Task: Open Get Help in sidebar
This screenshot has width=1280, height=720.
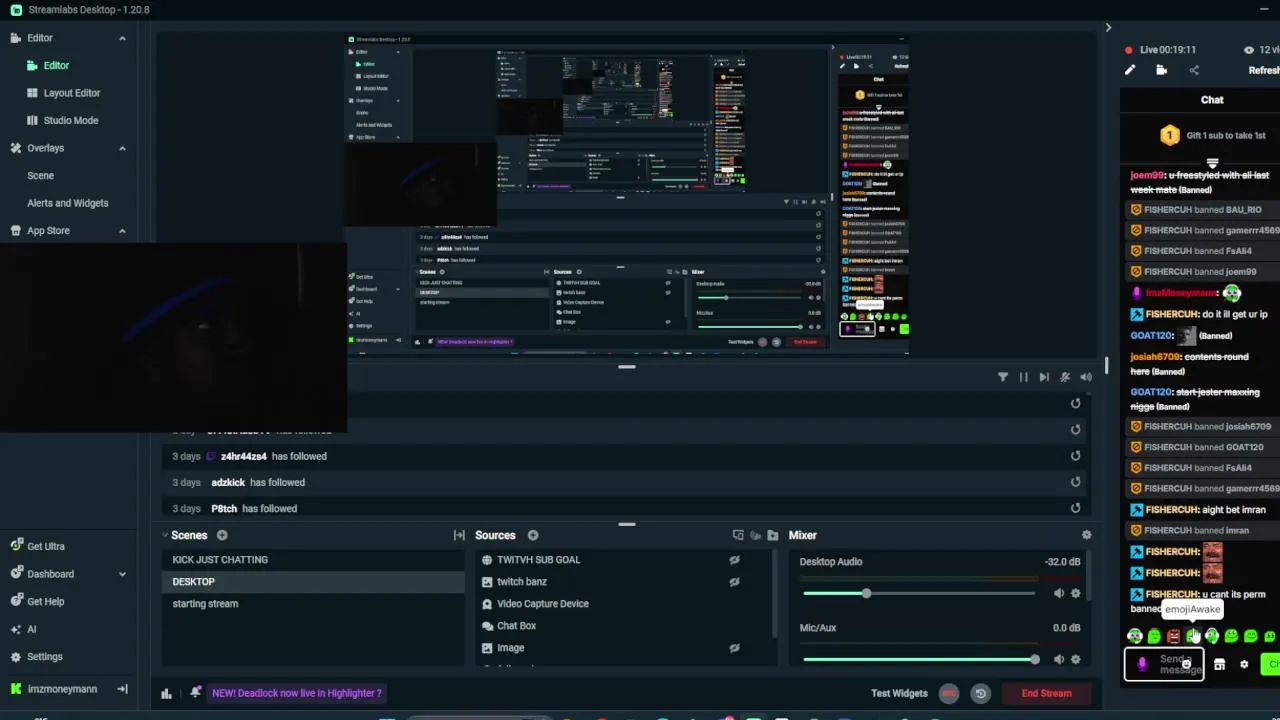Action: point(46,601)
